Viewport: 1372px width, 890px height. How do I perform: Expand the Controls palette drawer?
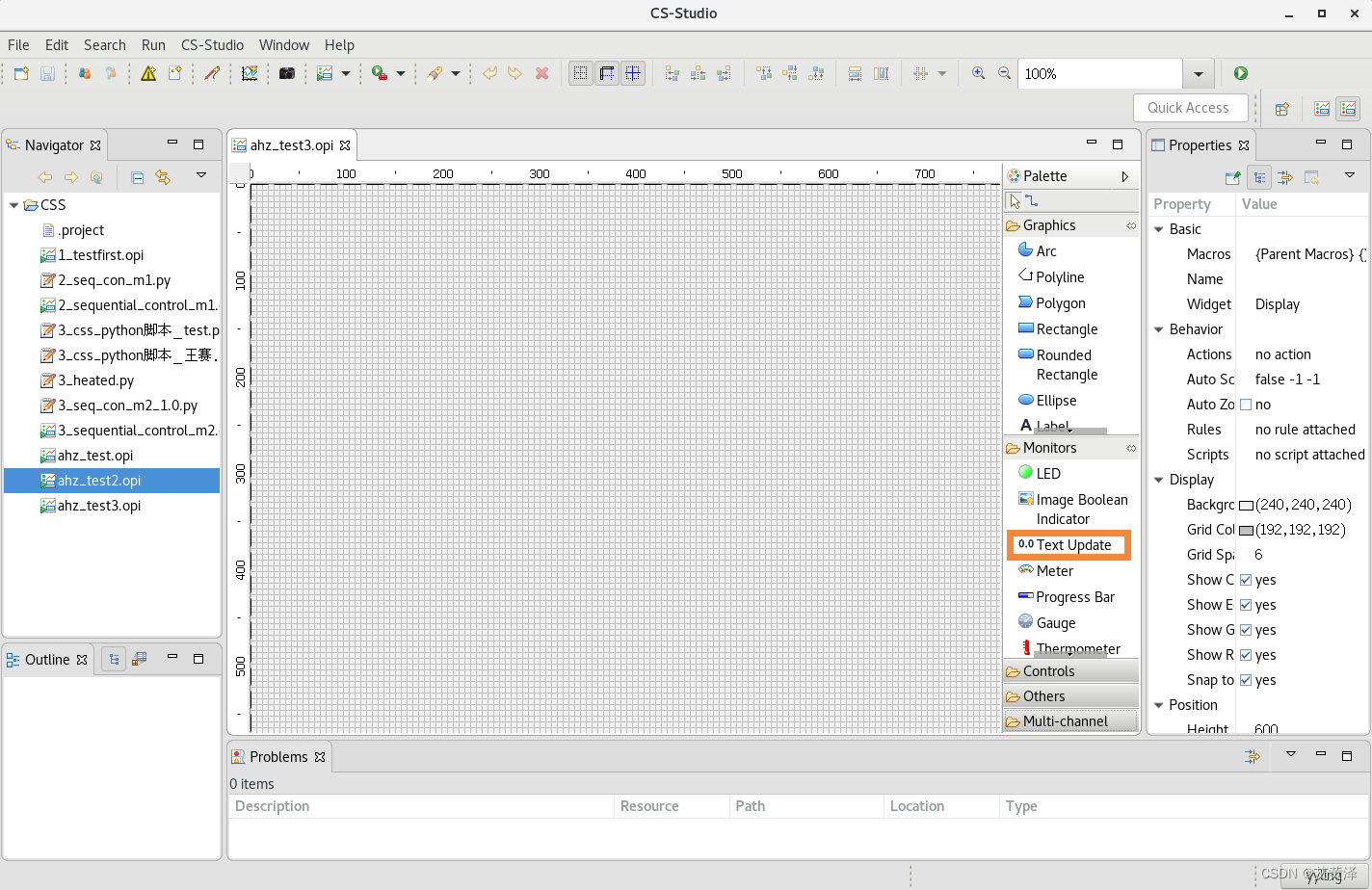(x=1070, y=671)
